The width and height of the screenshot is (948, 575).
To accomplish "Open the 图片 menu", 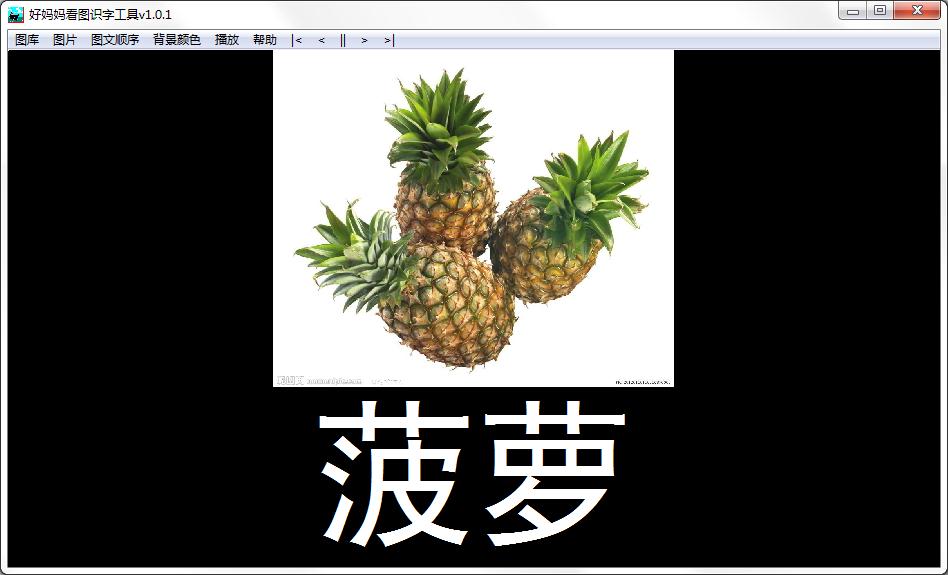I will 65,40.
